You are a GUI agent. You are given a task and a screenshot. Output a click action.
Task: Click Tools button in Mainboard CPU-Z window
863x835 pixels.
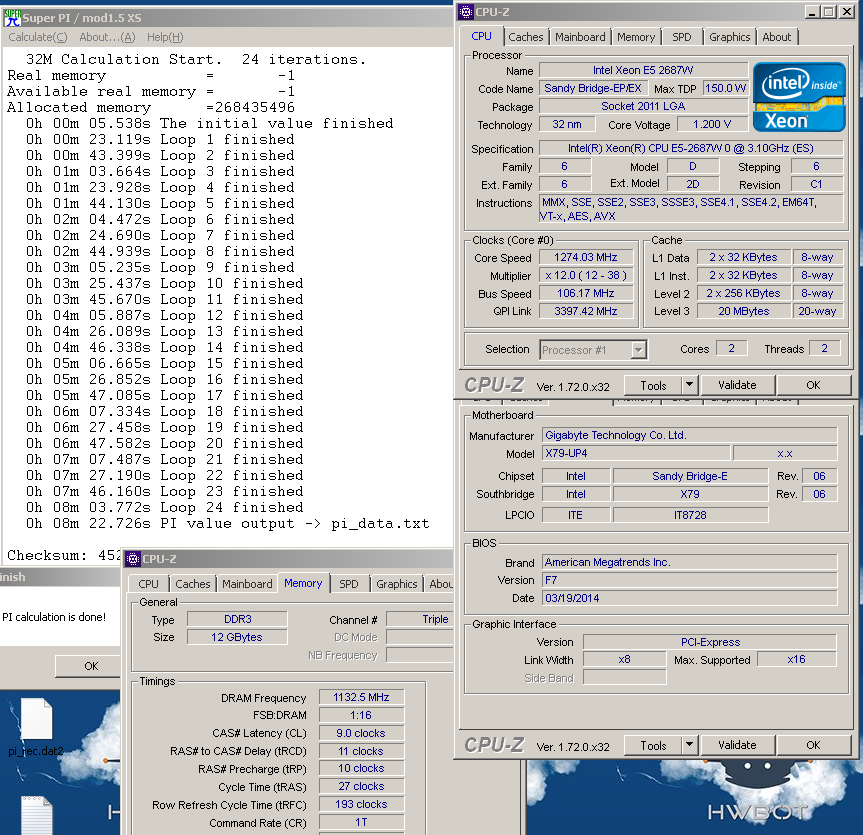[653, 745]
